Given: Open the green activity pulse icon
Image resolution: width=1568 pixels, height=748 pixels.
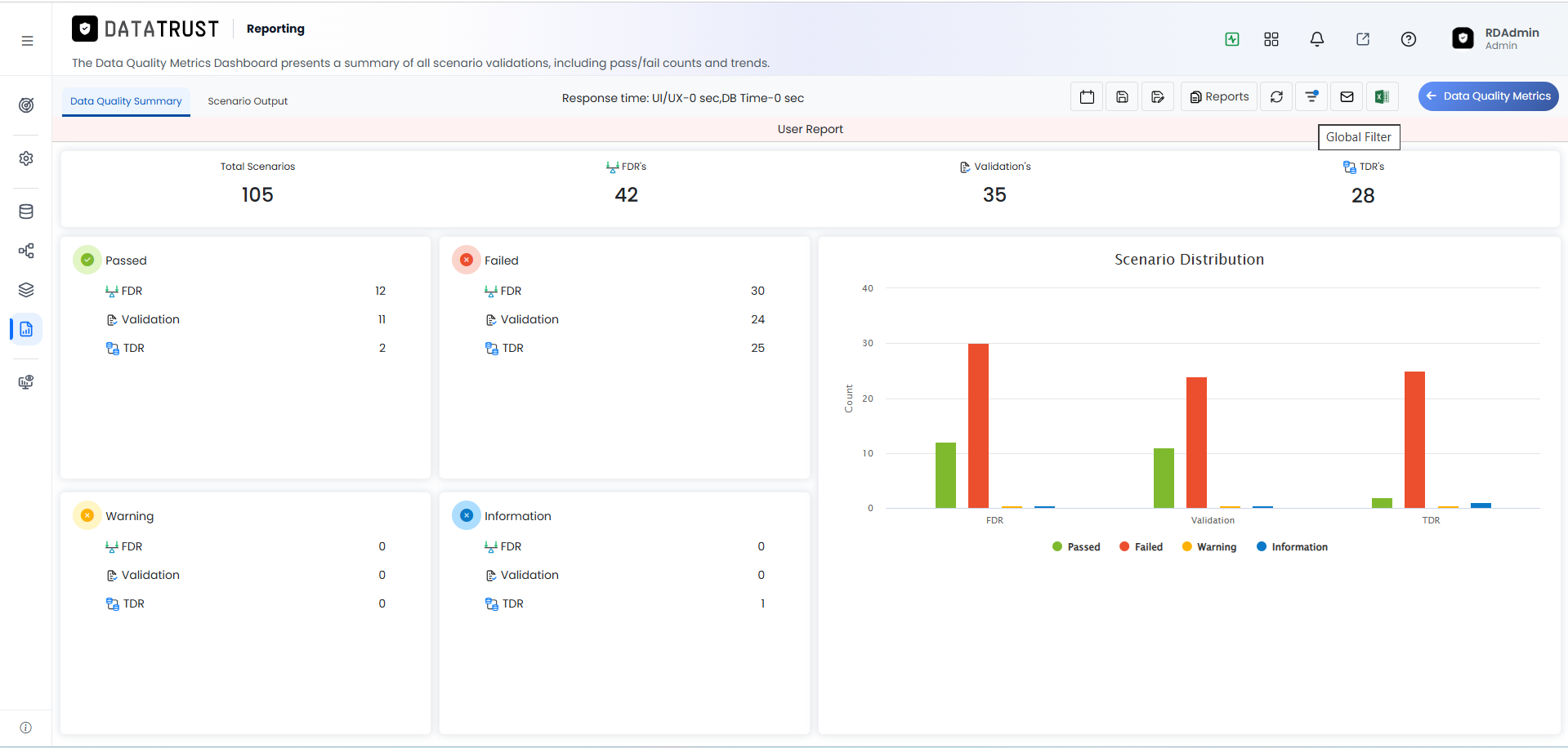Looking at the screenshot, I should [1232, 39].
